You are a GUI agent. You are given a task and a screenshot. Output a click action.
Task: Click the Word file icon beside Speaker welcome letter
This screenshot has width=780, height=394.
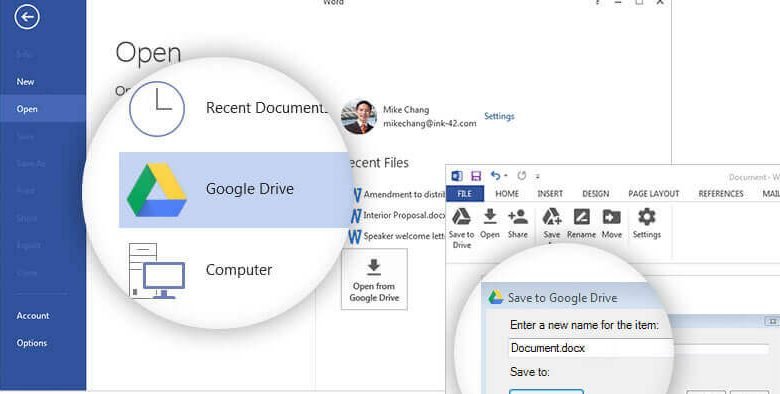point(355,236)
